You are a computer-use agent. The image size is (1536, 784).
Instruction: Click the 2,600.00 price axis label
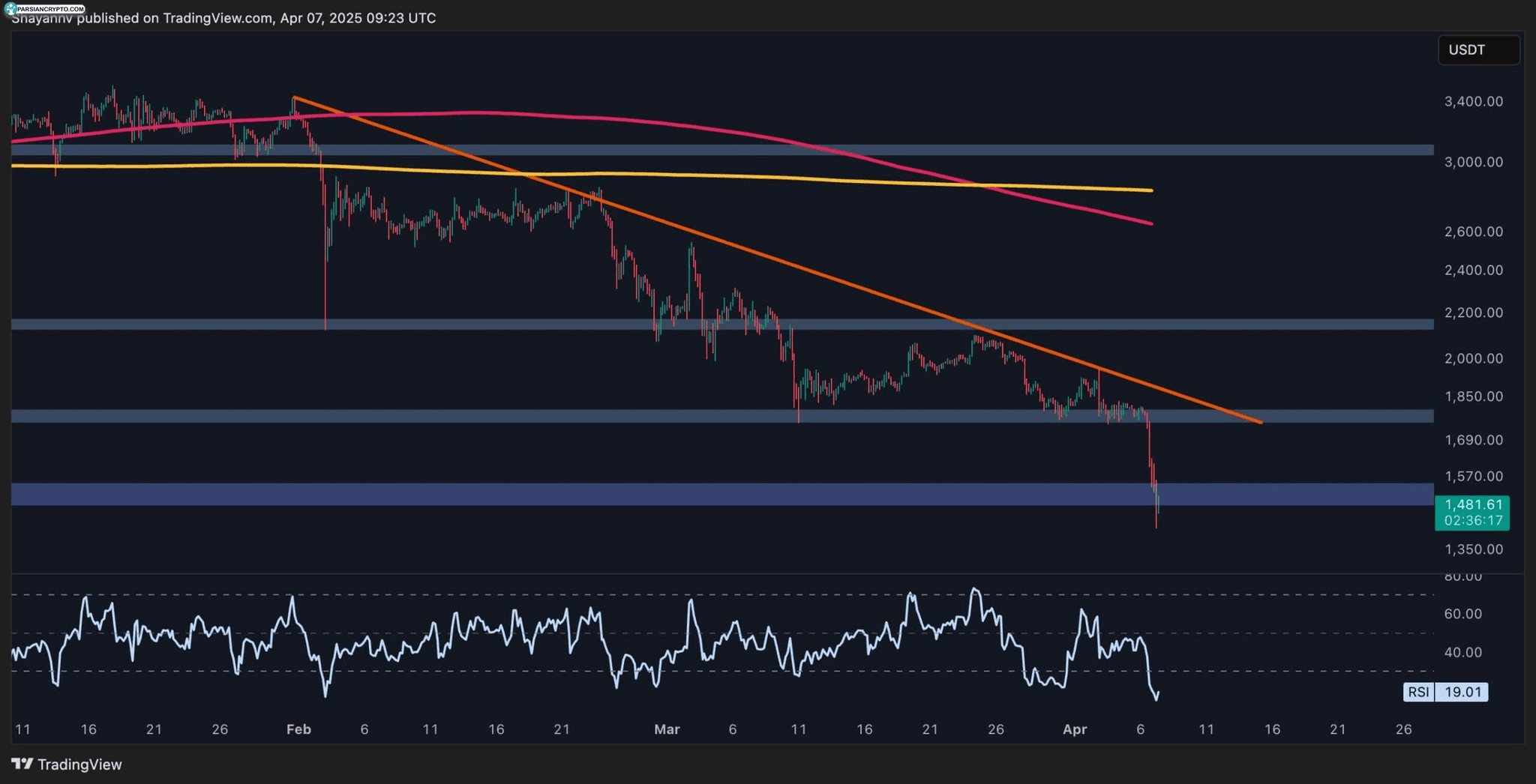pyautogui.click(x=1473, y=232)
